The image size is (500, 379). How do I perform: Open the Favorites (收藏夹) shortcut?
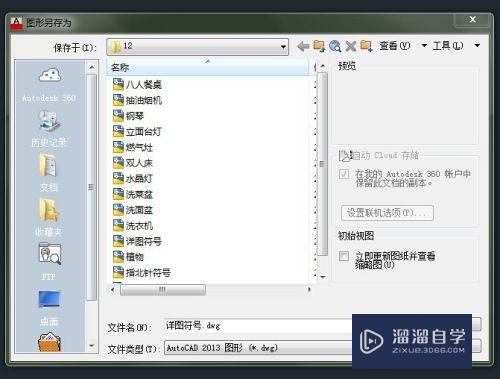tap(49, 217)
